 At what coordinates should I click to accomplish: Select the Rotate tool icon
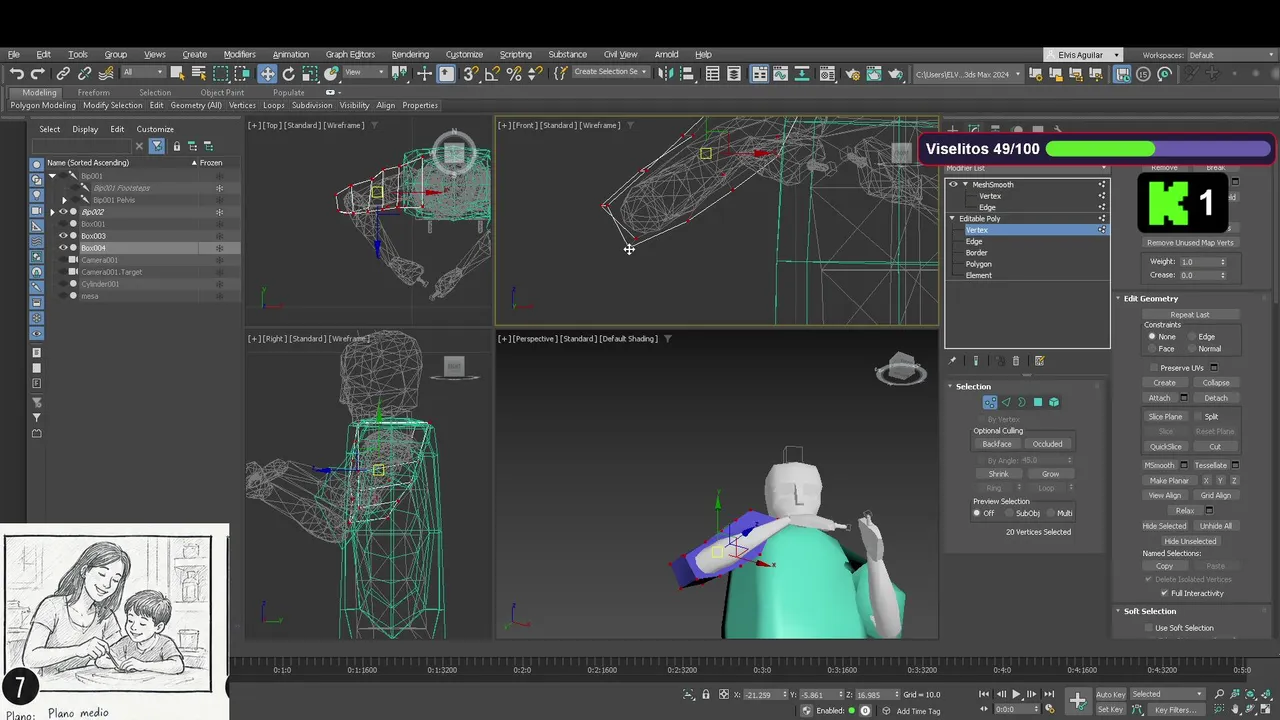pos(289,74)
